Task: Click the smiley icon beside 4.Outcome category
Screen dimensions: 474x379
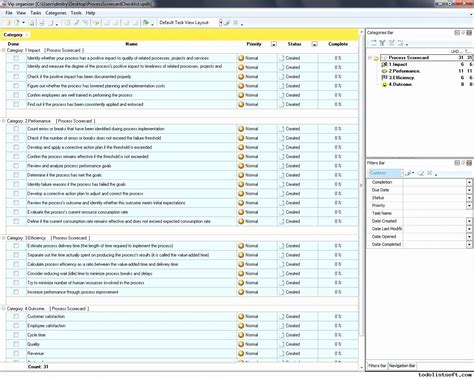Action: point(384,84)
